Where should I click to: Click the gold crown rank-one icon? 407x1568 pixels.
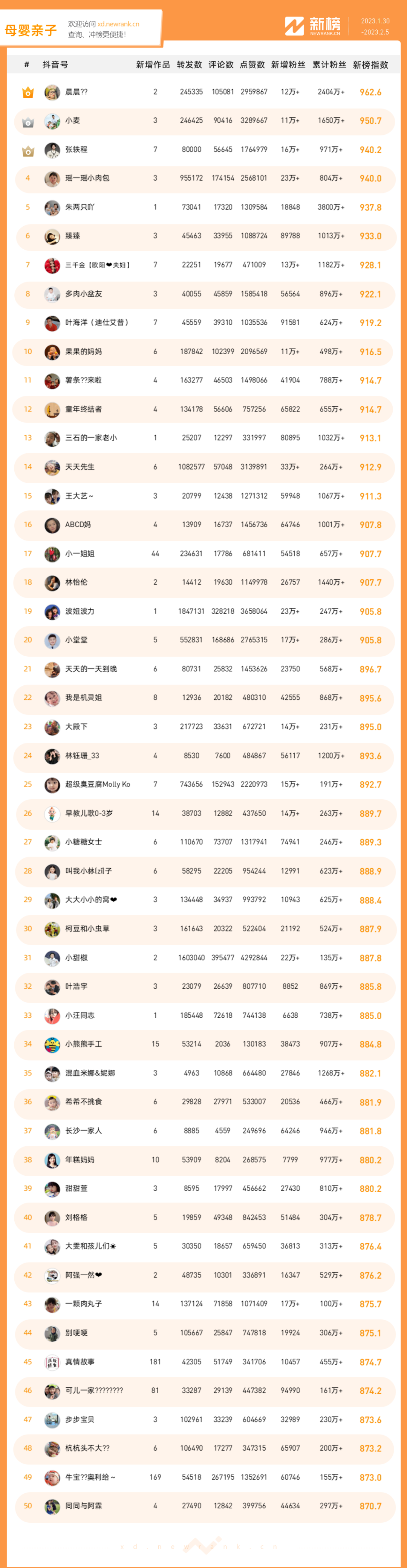tap(28, 92)
